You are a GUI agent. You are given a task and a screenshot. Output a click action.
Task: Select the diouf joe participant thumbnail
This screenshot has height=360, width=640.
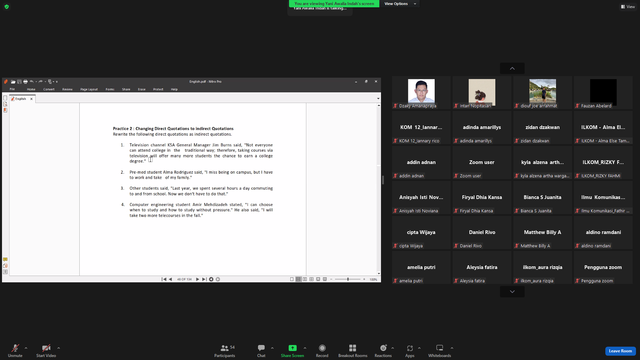[x=542, y=92]
